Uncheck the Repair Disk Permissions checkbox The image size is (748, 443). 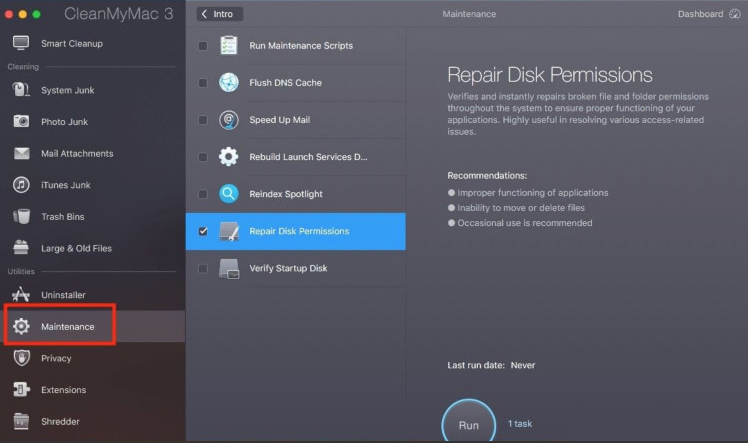(x=204, y=231)
